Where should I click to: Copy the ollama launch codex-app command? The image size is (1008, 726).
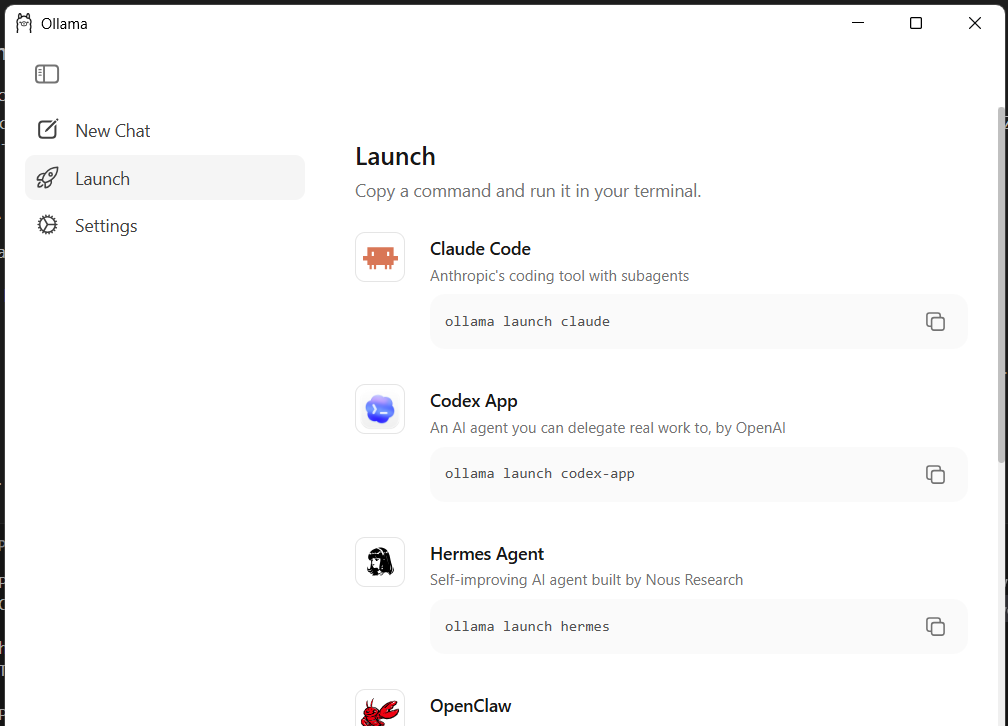pos(935,475)
